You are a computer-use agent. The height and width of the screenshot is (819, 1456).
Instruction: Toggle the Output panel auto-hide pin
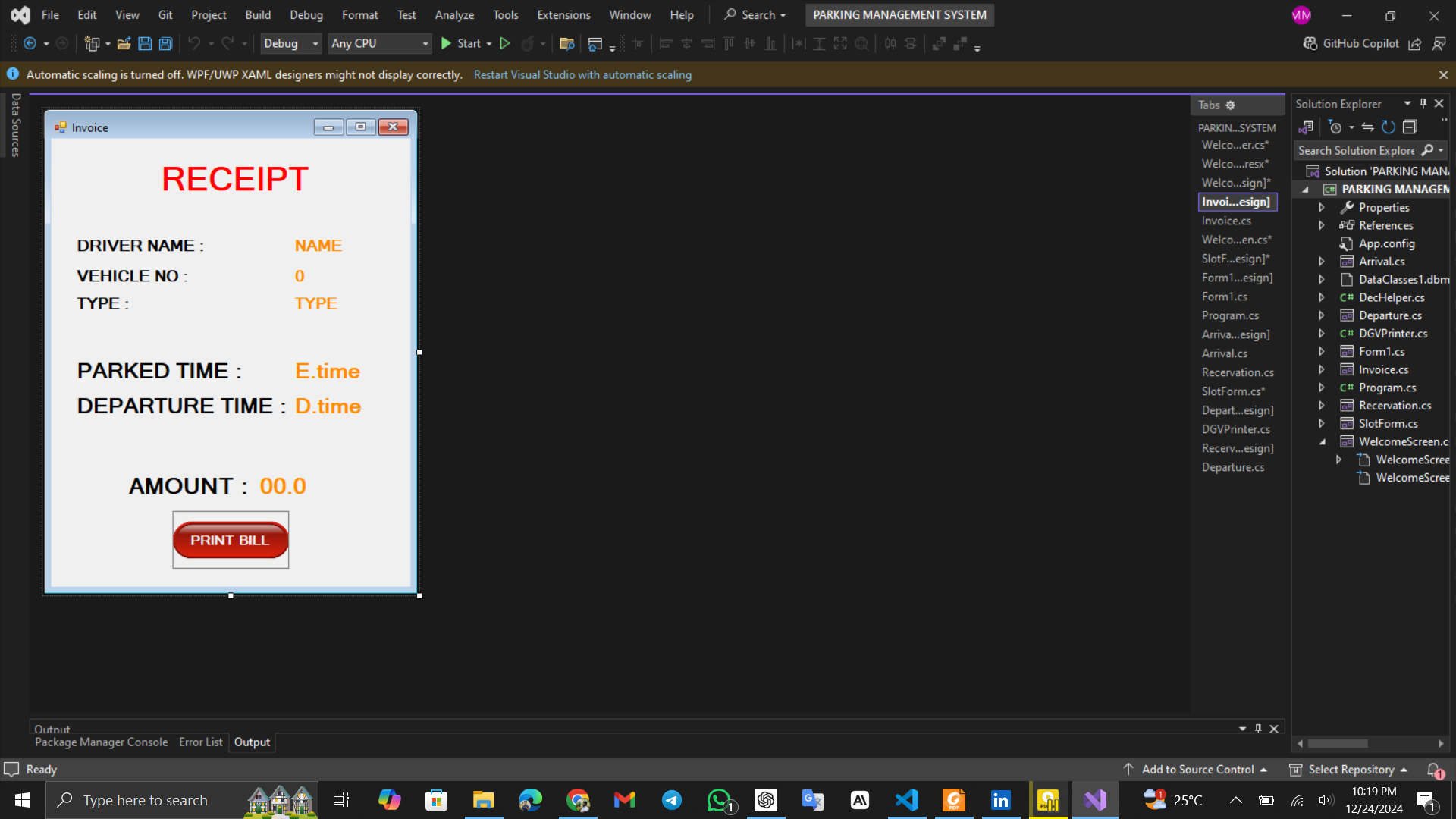point(1258,729)
